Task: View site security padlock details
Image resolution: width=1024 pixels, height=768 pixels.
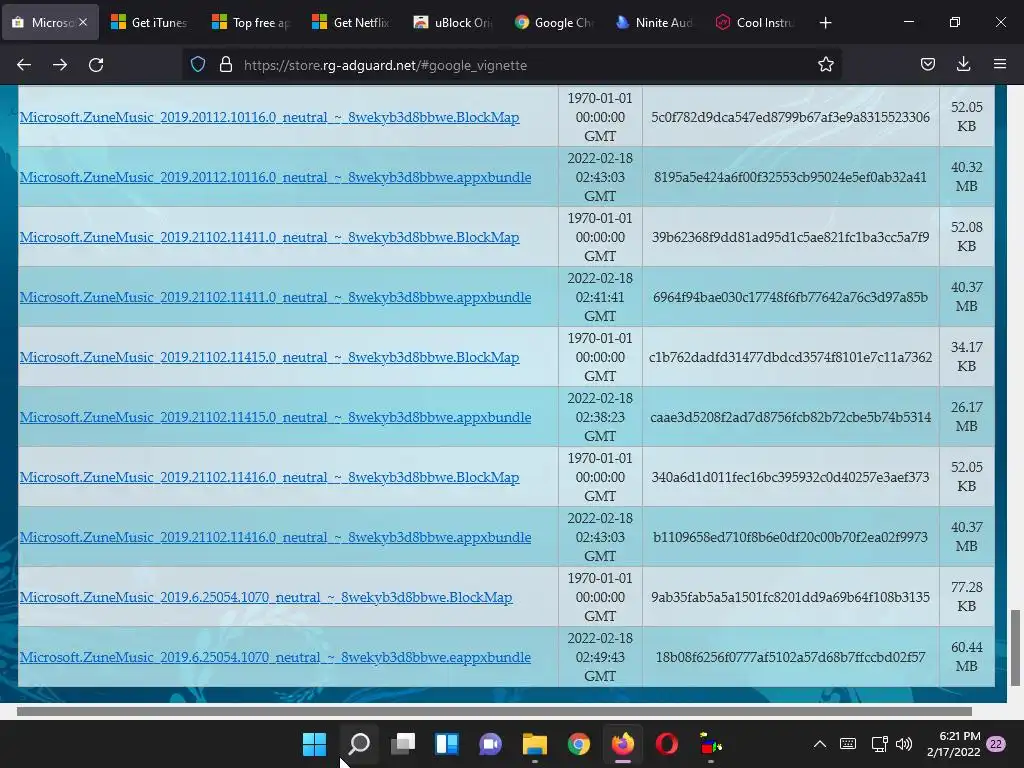Action: 226,65
